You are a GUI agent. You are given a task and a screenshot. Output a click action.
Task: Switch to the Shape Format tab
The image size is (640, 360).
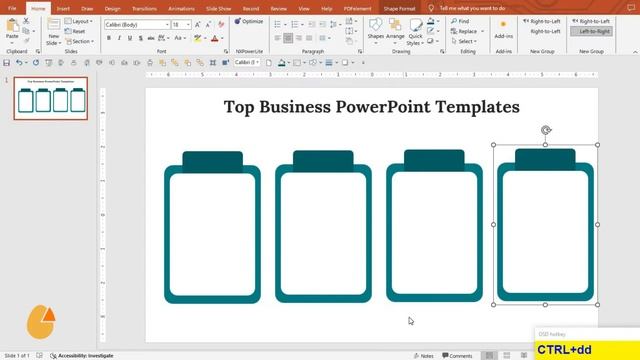(x=399, y=8)
